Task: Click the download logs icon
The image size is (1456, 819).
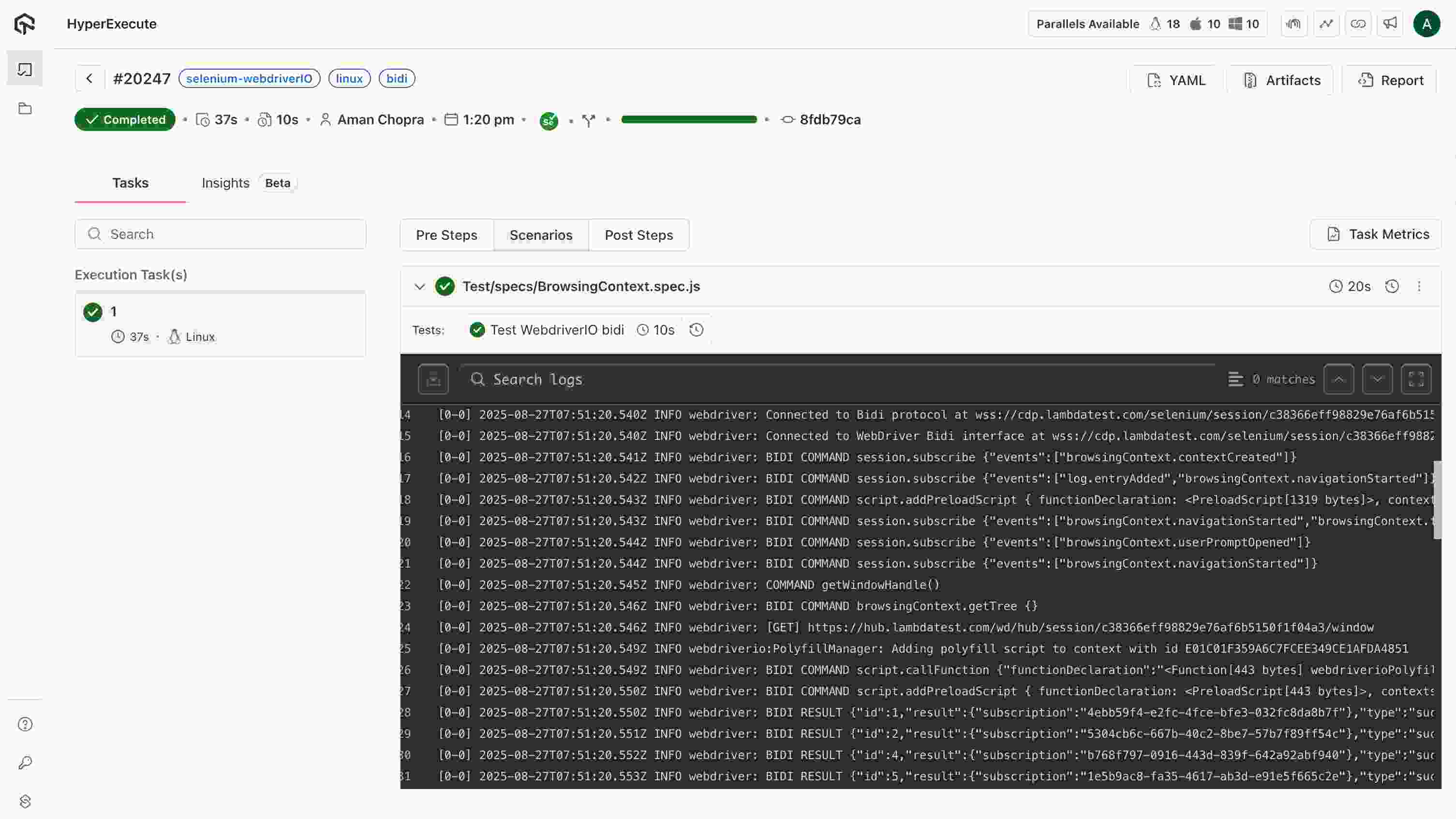Action: coord(433,379)
